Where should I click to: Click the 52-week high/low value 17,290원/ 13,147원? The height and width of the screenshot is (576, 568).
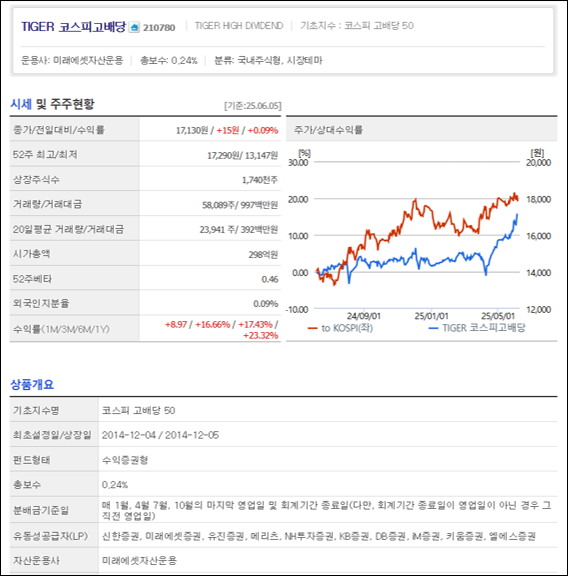click(x=242, y=155)
